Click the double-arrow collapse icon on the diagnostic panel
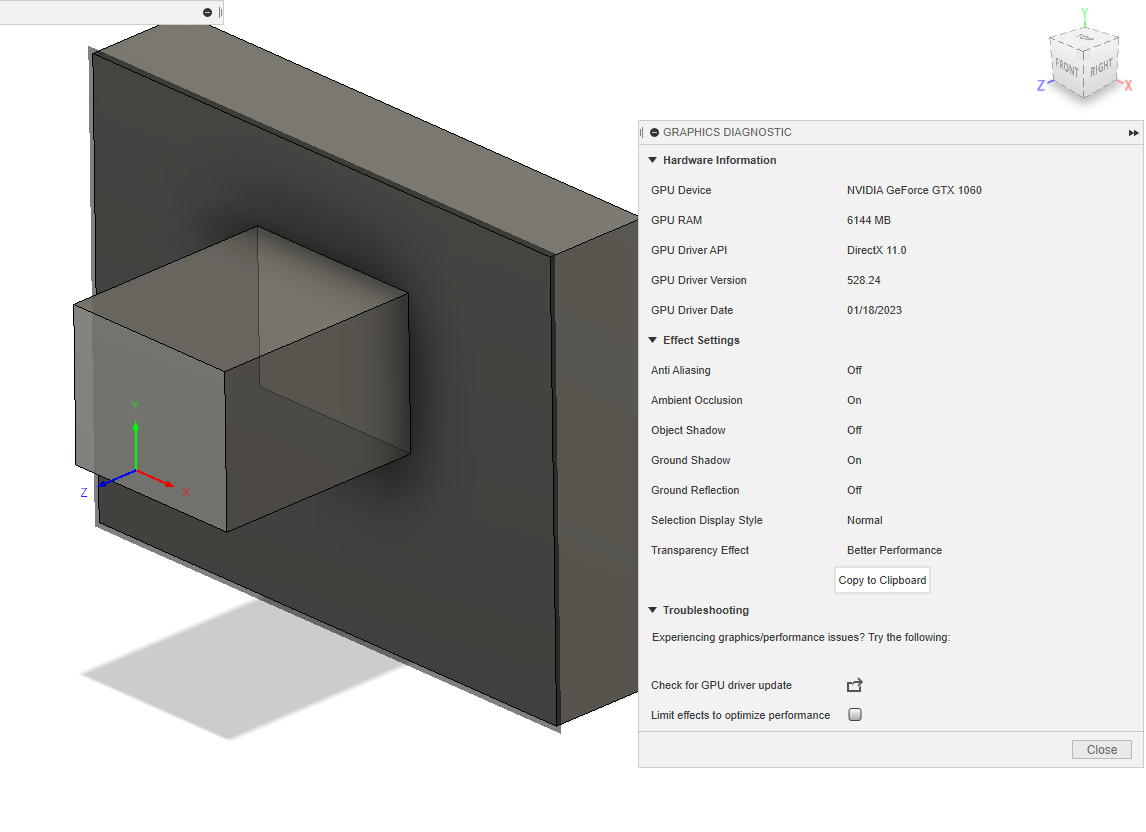1146x832 pixels. [1133, 132]
